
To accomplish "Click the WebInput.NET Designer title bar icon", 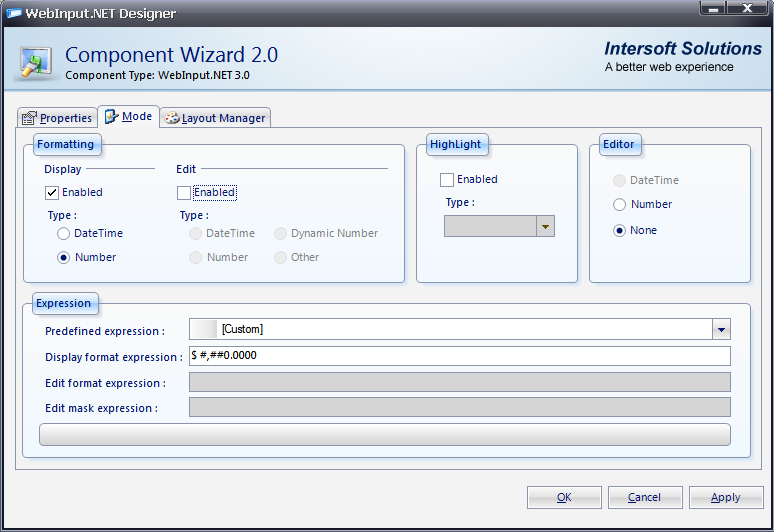I will tap(15, 13).
